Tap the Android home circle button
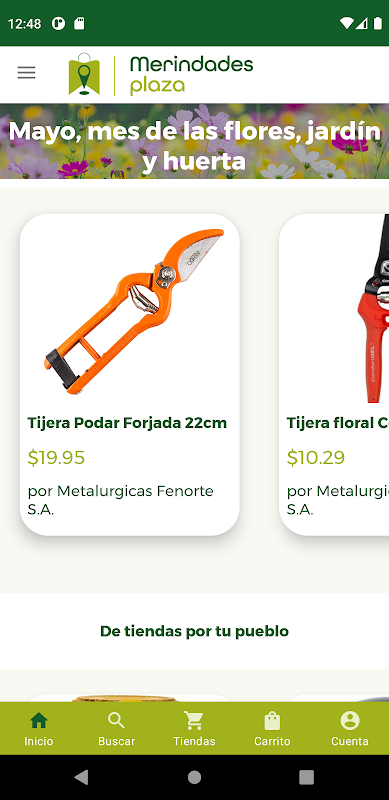389x800 pixels. 194,777
